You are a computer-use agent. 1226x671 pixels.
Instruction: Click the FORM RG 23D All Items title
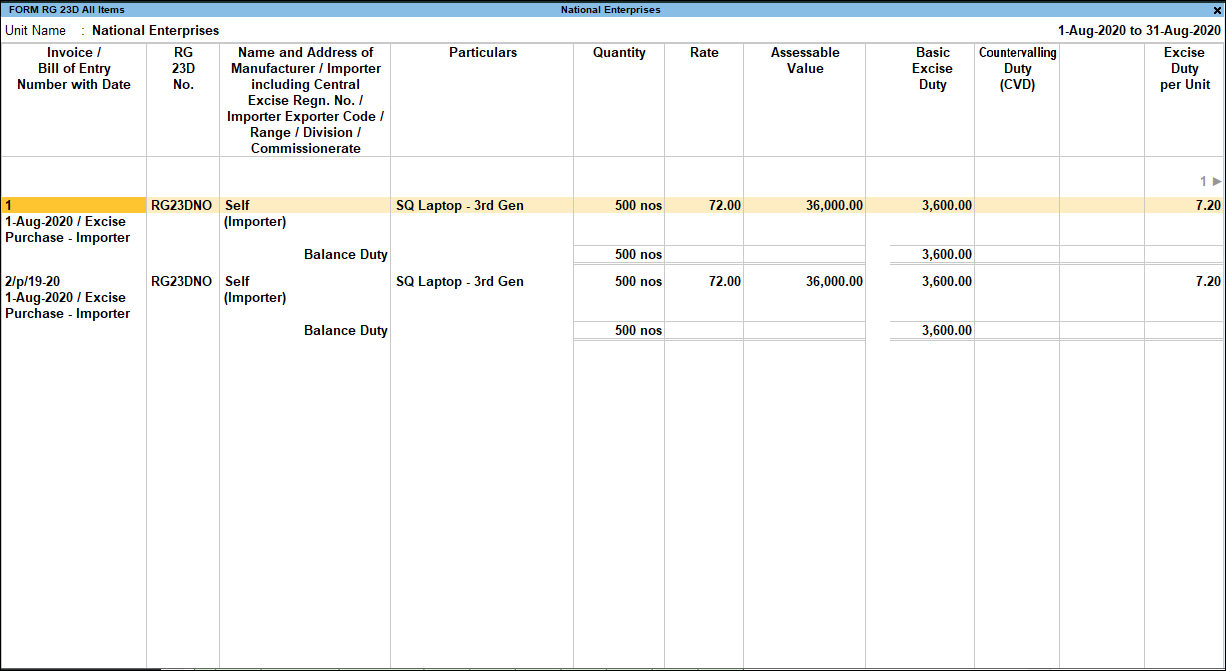[67, 10]
